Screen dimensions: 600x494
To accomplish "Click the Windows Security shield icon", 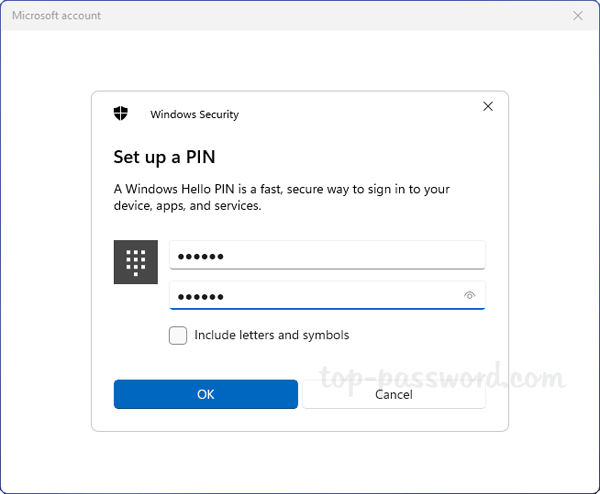I will tap(120, 113).
